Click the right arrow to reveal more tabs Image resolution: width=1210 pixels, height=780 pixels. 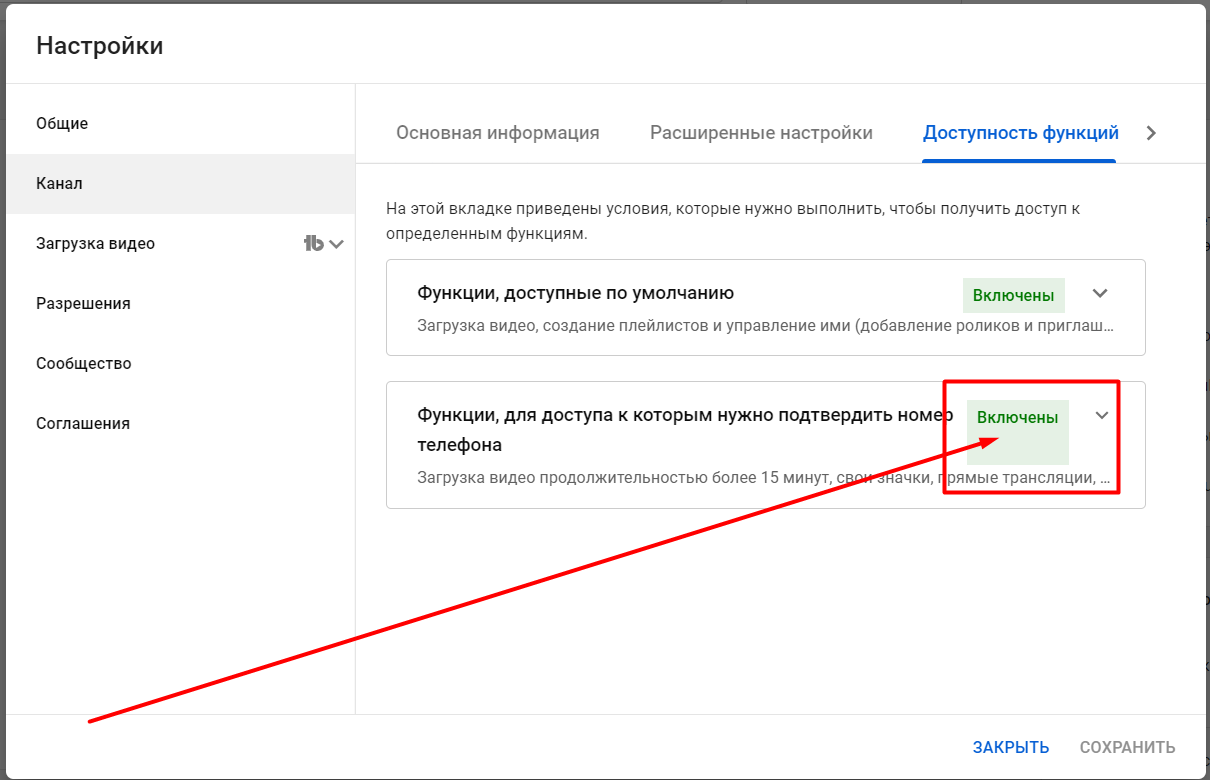(1151, 132)
